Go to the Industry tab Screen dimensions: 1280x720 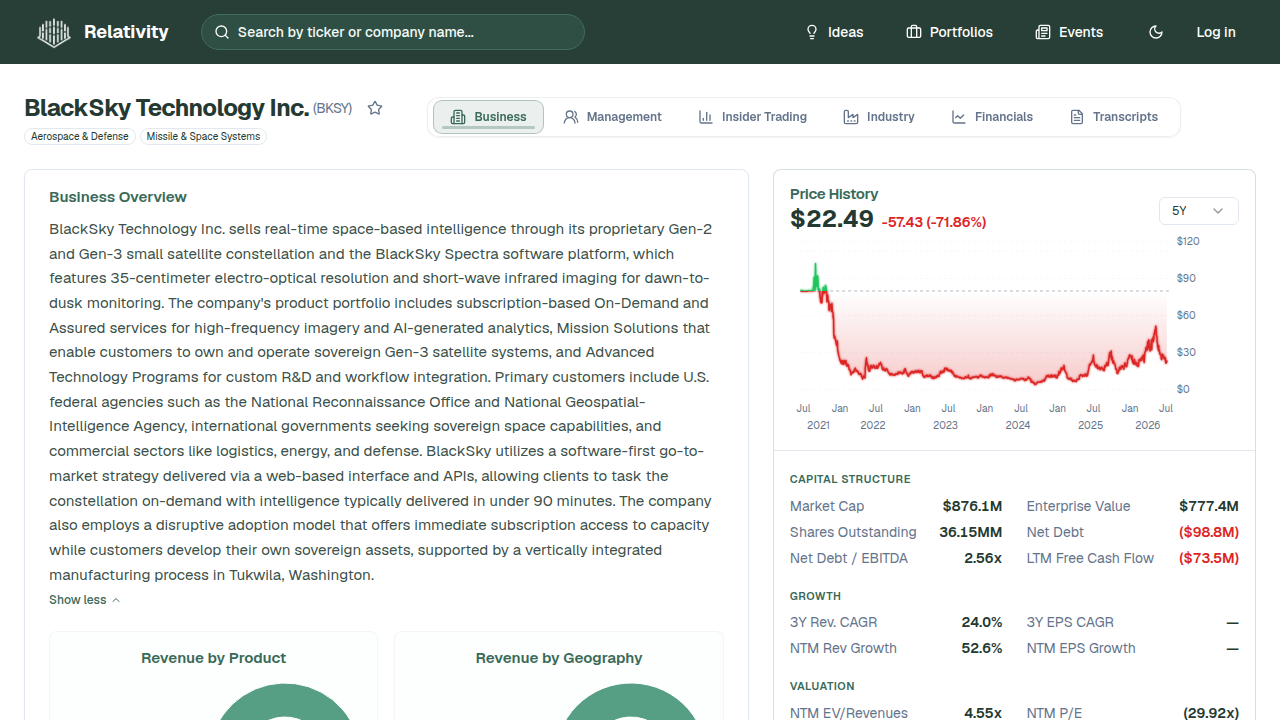[879, 117]
